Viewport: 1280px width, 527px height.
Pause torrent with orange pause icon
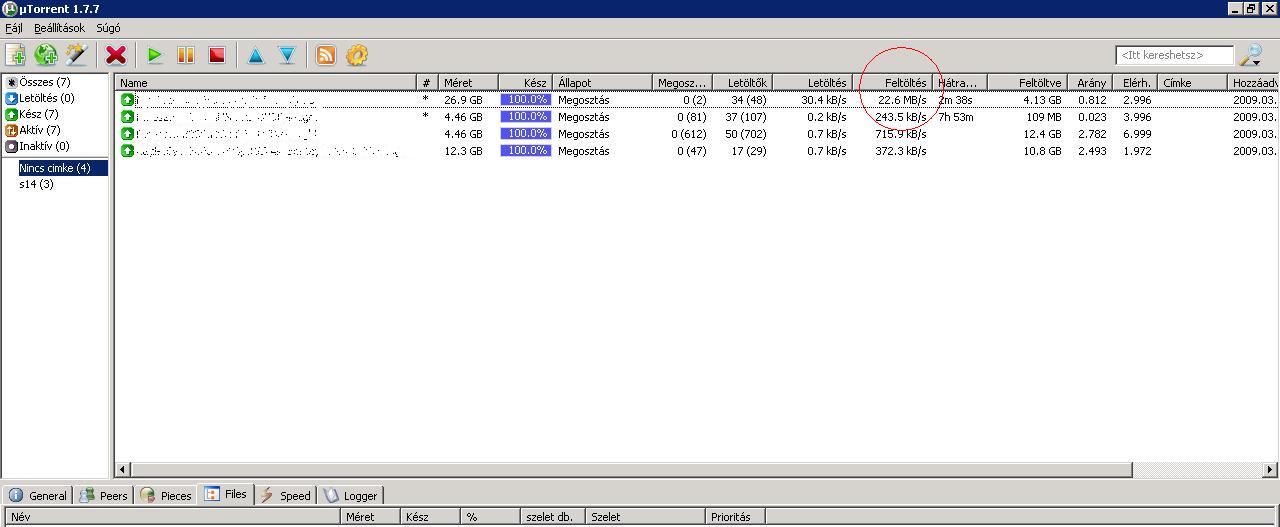(x=186, y=55)
